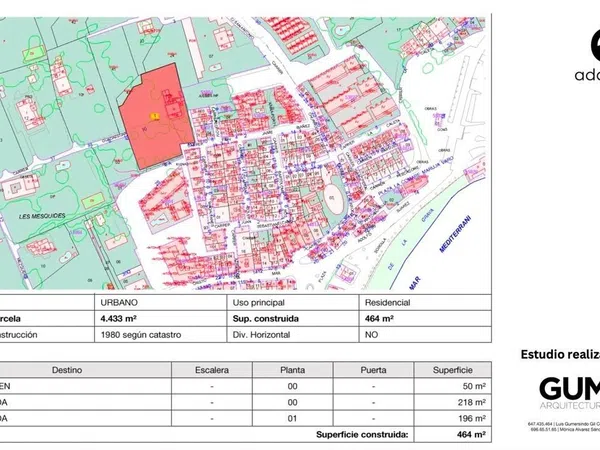Click the yellow marker inside the red parcel
This screenshot has height=450, width=600.
click(153, 117)
